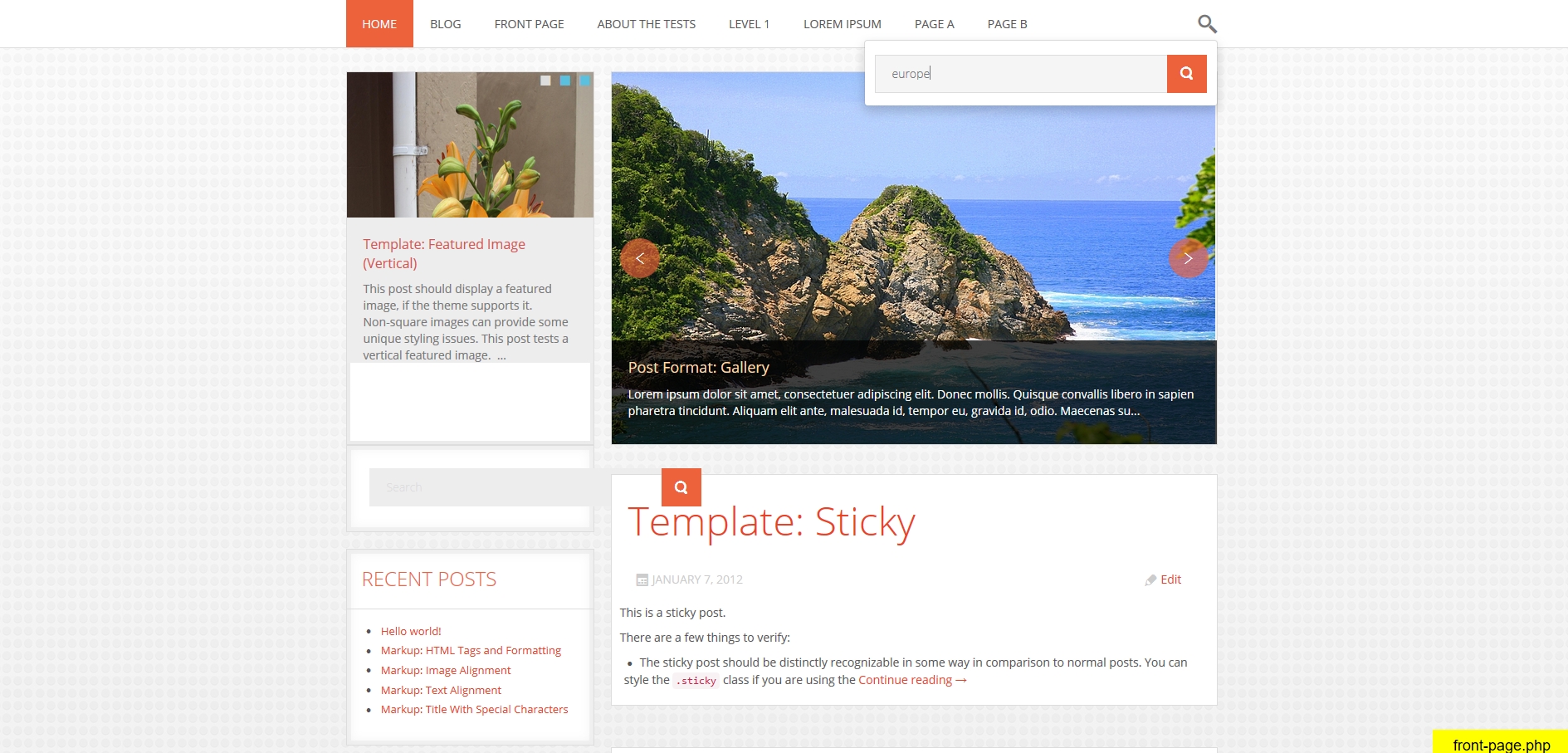Screen dimensions: 1568x753
Task: Click the sidebar search submit button
Action: point(681,487)
